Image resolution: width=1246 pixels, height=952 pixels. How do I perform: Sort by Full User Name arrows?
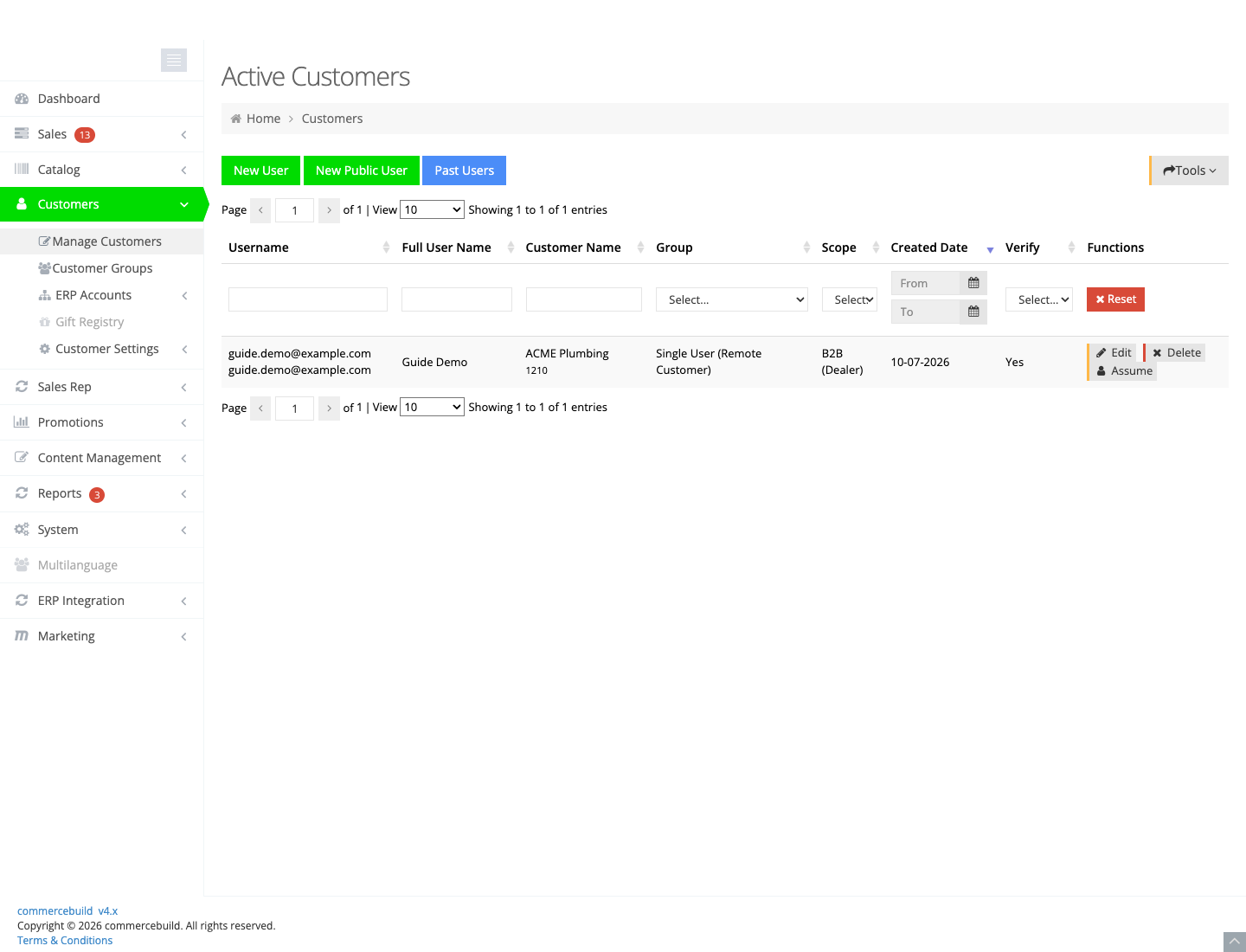pyautogui.click(x=511, y=248)
